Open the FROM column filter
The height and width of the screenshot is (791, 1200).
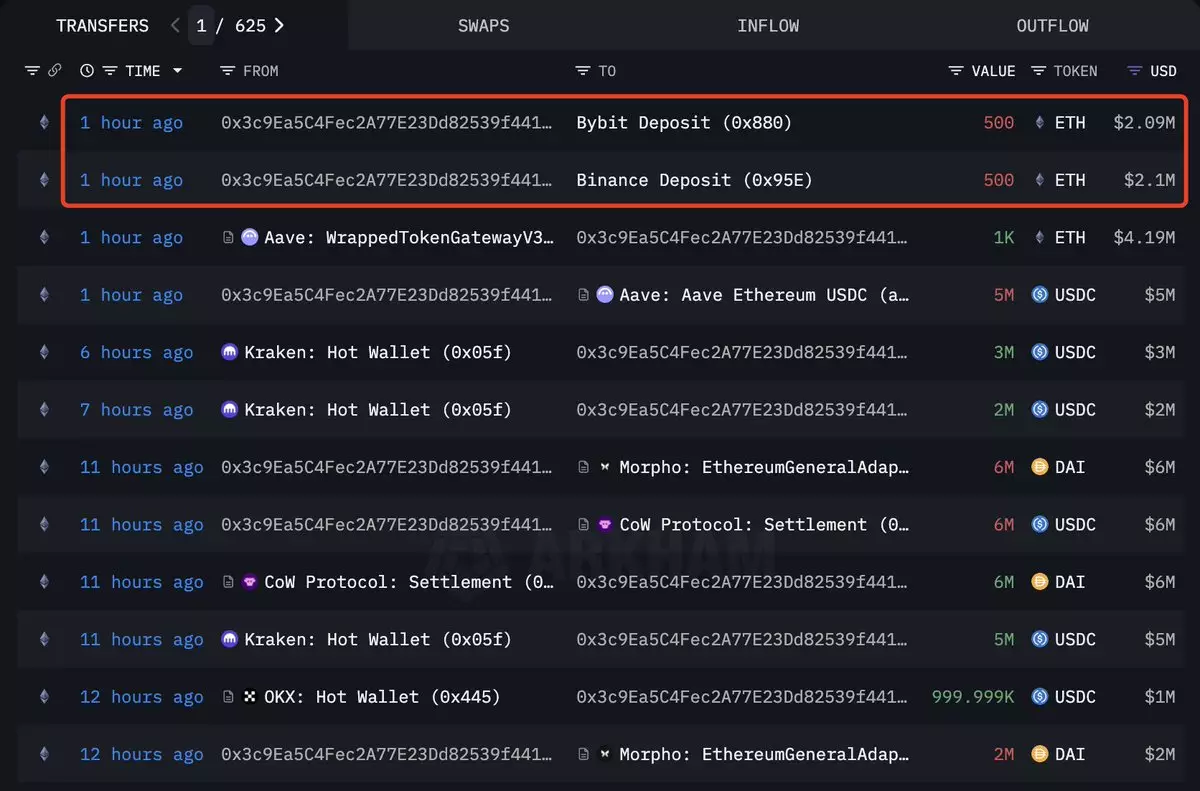[x=227, y=71]
